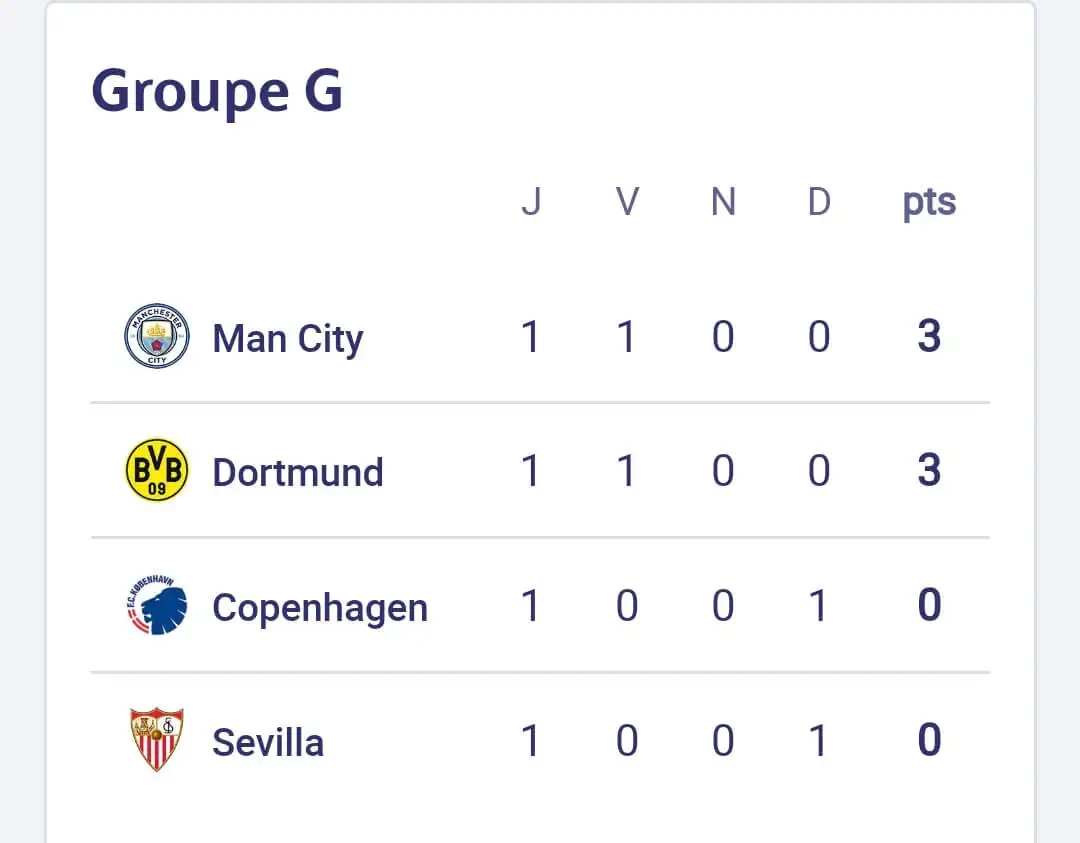This screenshot has height=843, width=1080.
Task: Click the Sevilla club crest
Action: (x=156, y=740)
